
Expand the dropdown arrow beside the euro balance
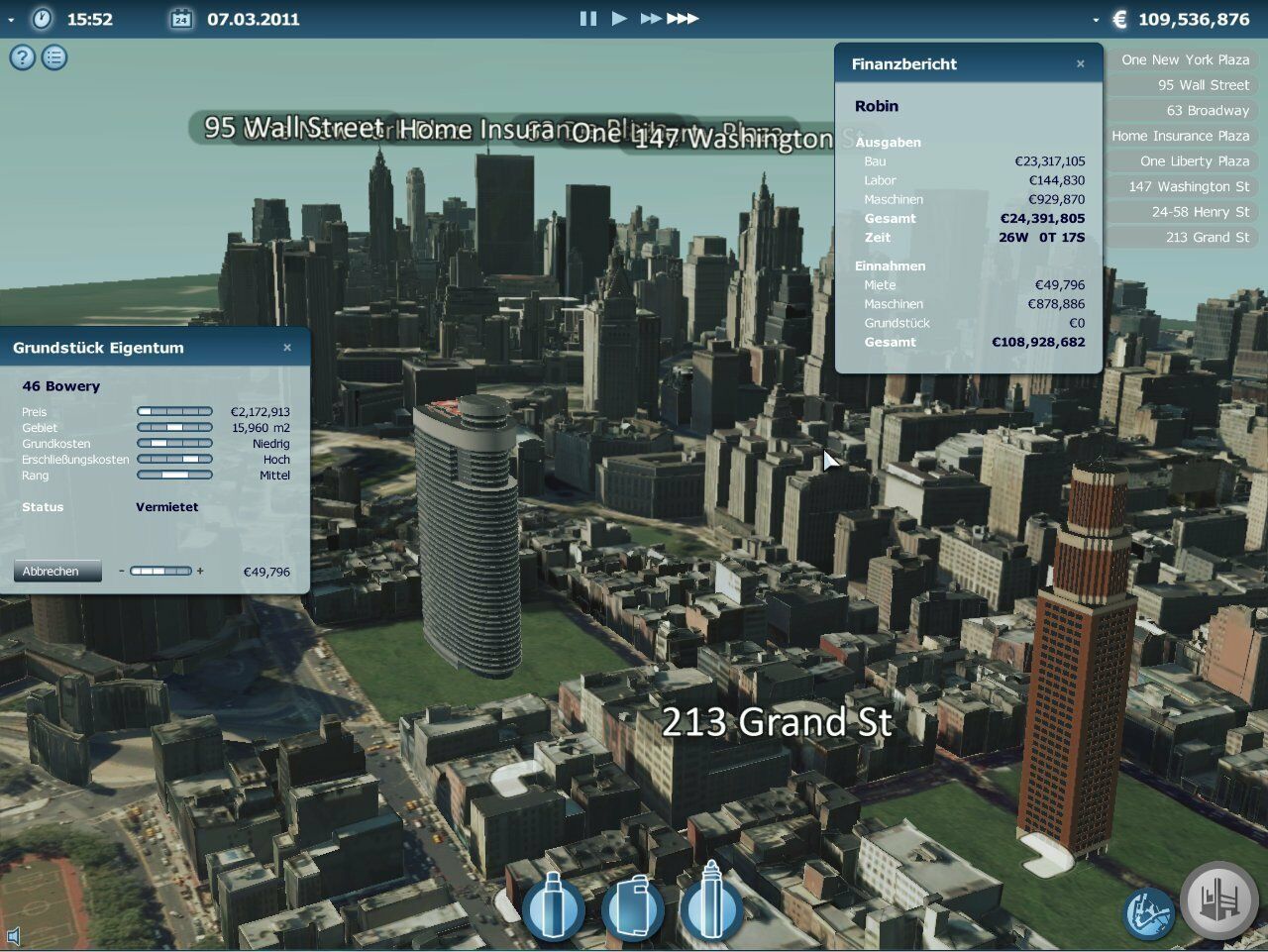pyautogui.click(x=1095, y=19)
